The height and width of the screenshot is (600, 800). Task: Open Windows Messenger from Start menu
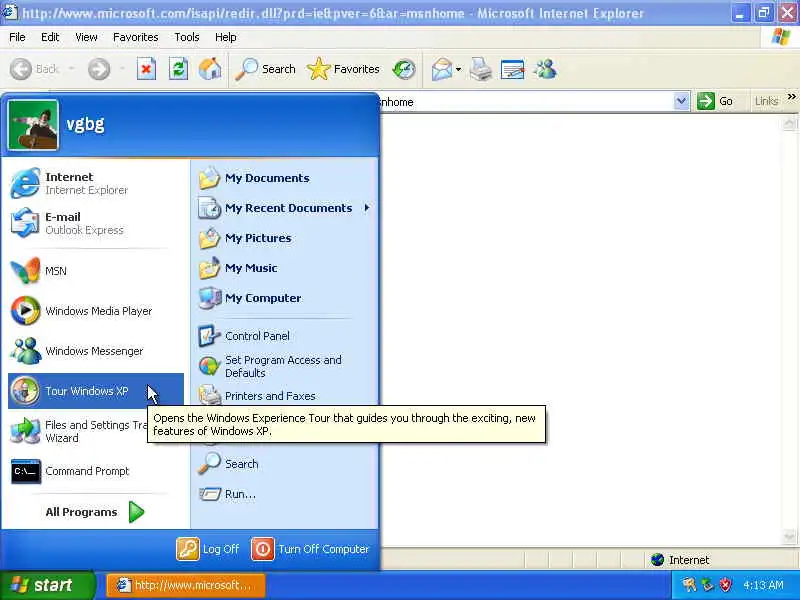[96, 351]
